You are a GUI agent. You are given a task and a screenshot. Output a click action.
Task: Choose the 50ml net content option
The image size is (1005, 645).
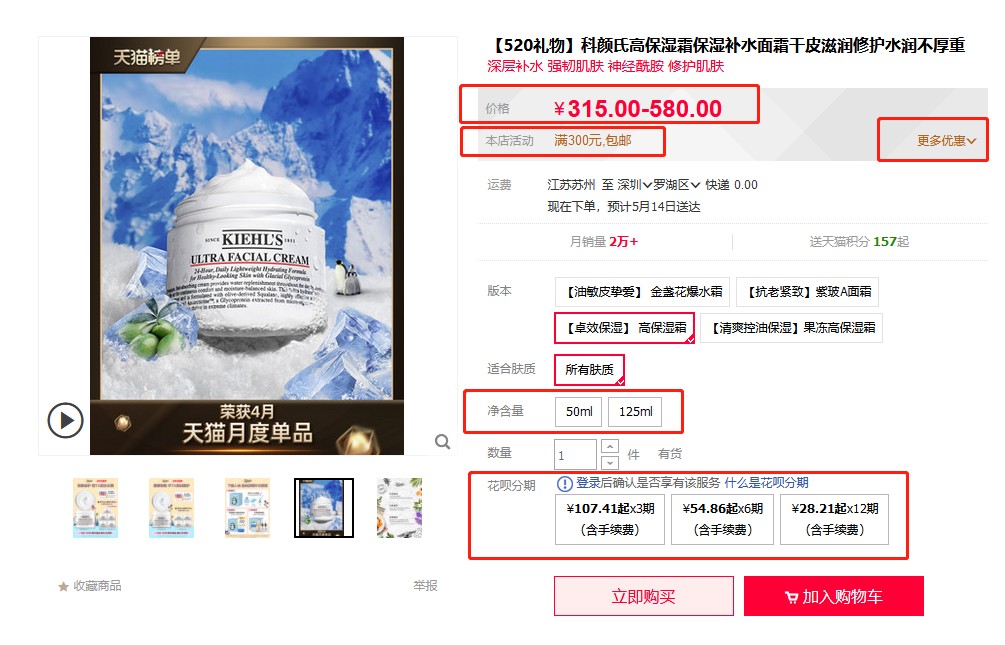point(579,412)
